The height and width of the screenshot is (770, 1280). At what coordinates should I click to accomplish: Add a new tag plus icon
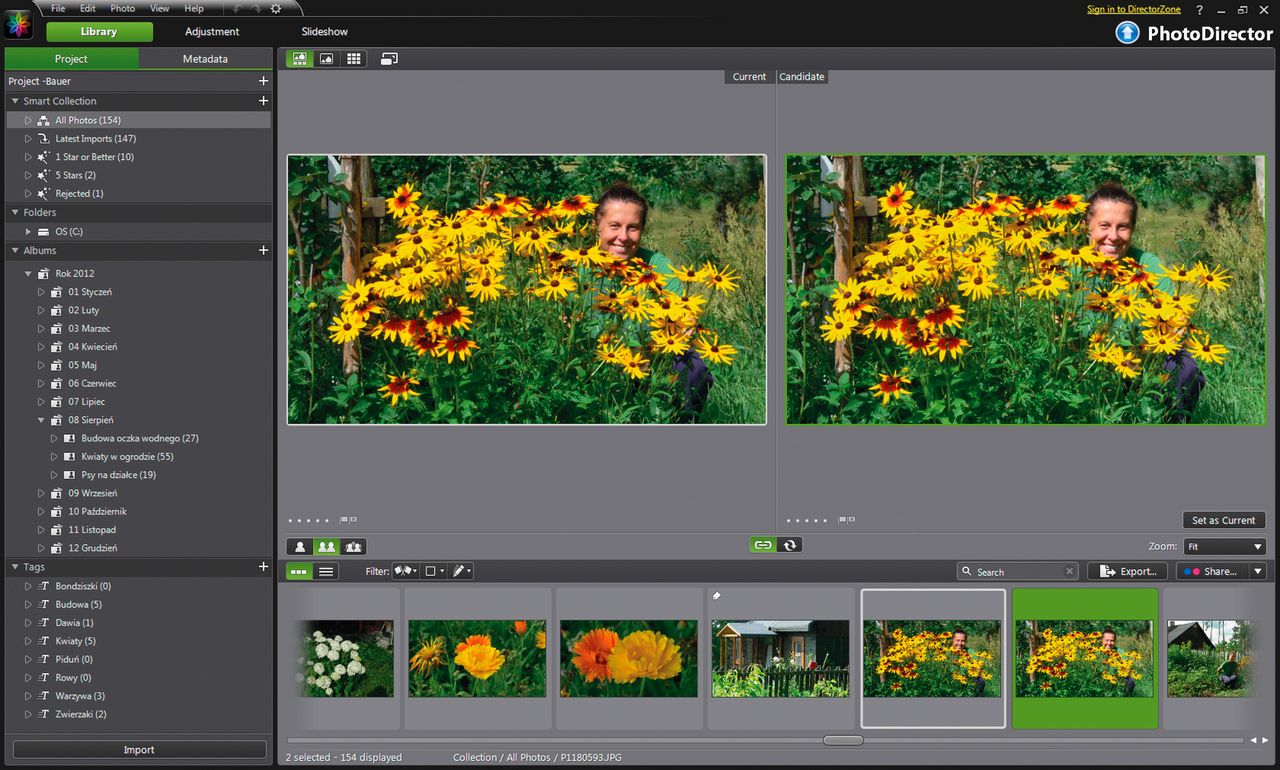tap(263, 566)
